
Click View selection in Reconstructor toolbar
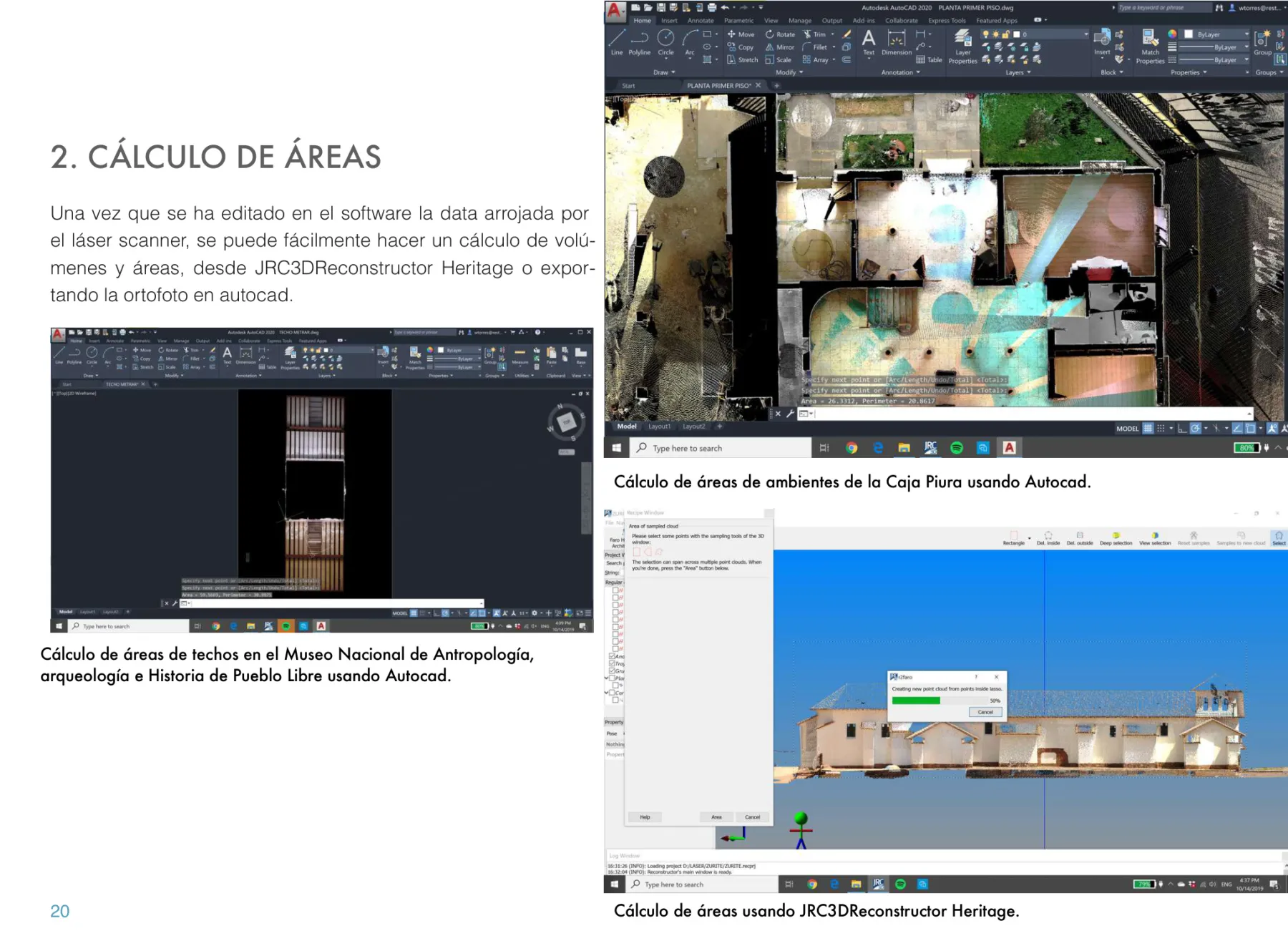[x=1155, y=538]
